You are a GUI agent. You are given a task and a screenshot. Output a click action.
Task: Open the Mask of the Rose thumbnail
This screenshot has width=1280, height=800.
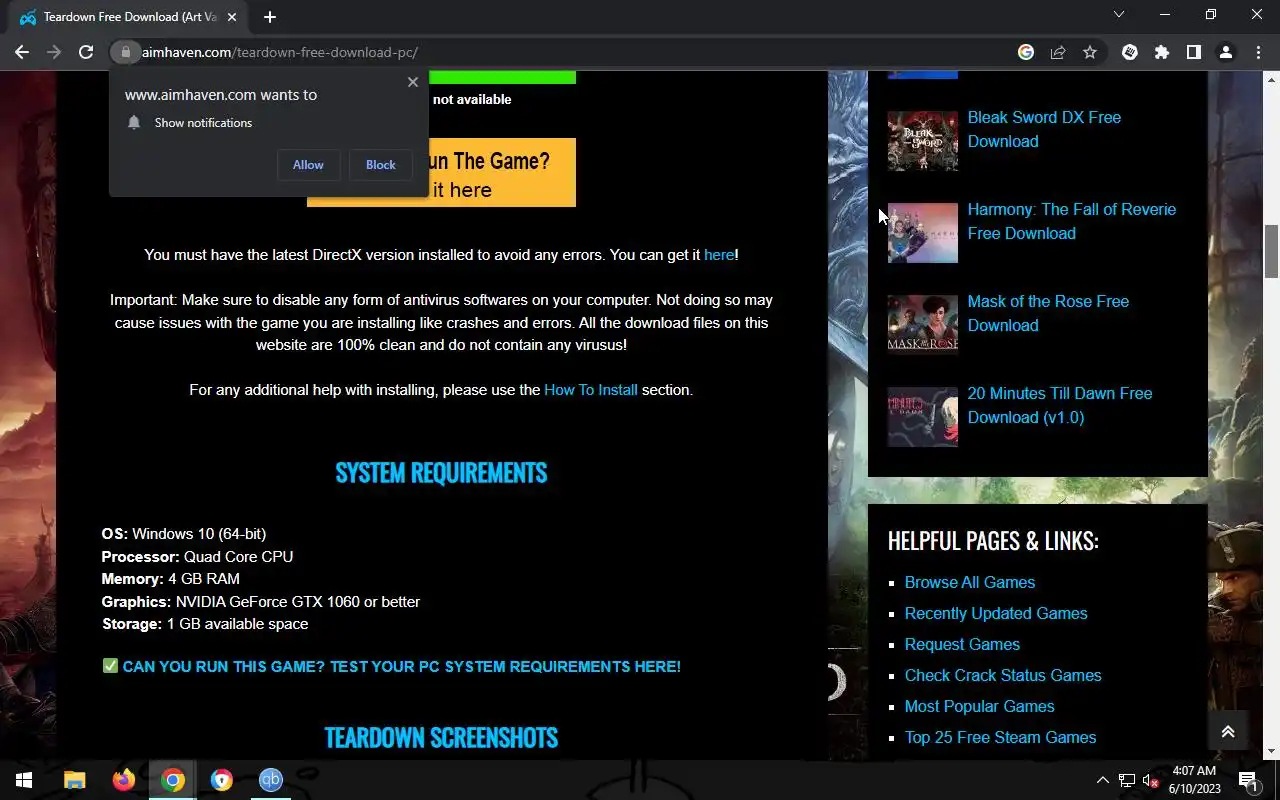click(923, 325)
